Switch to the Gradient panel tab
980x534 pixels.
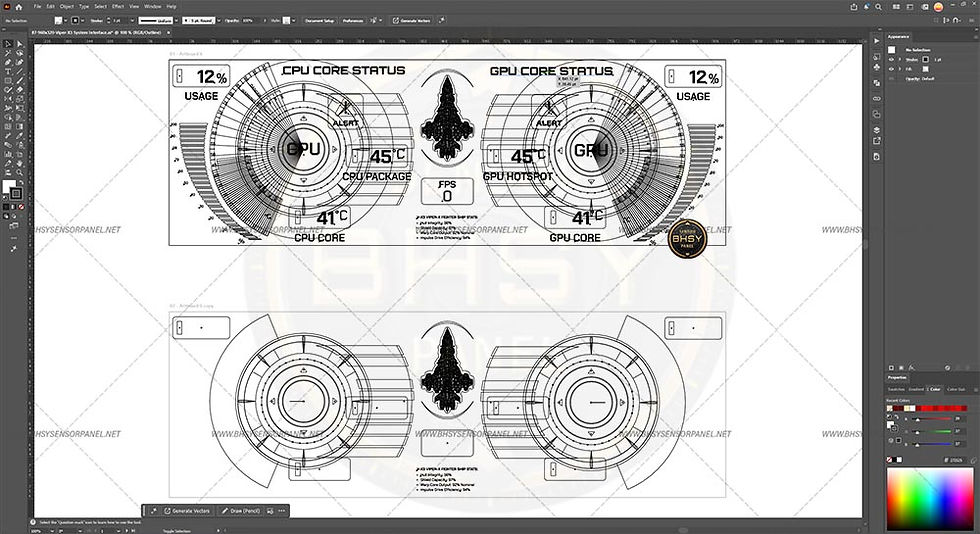[916, 389]
